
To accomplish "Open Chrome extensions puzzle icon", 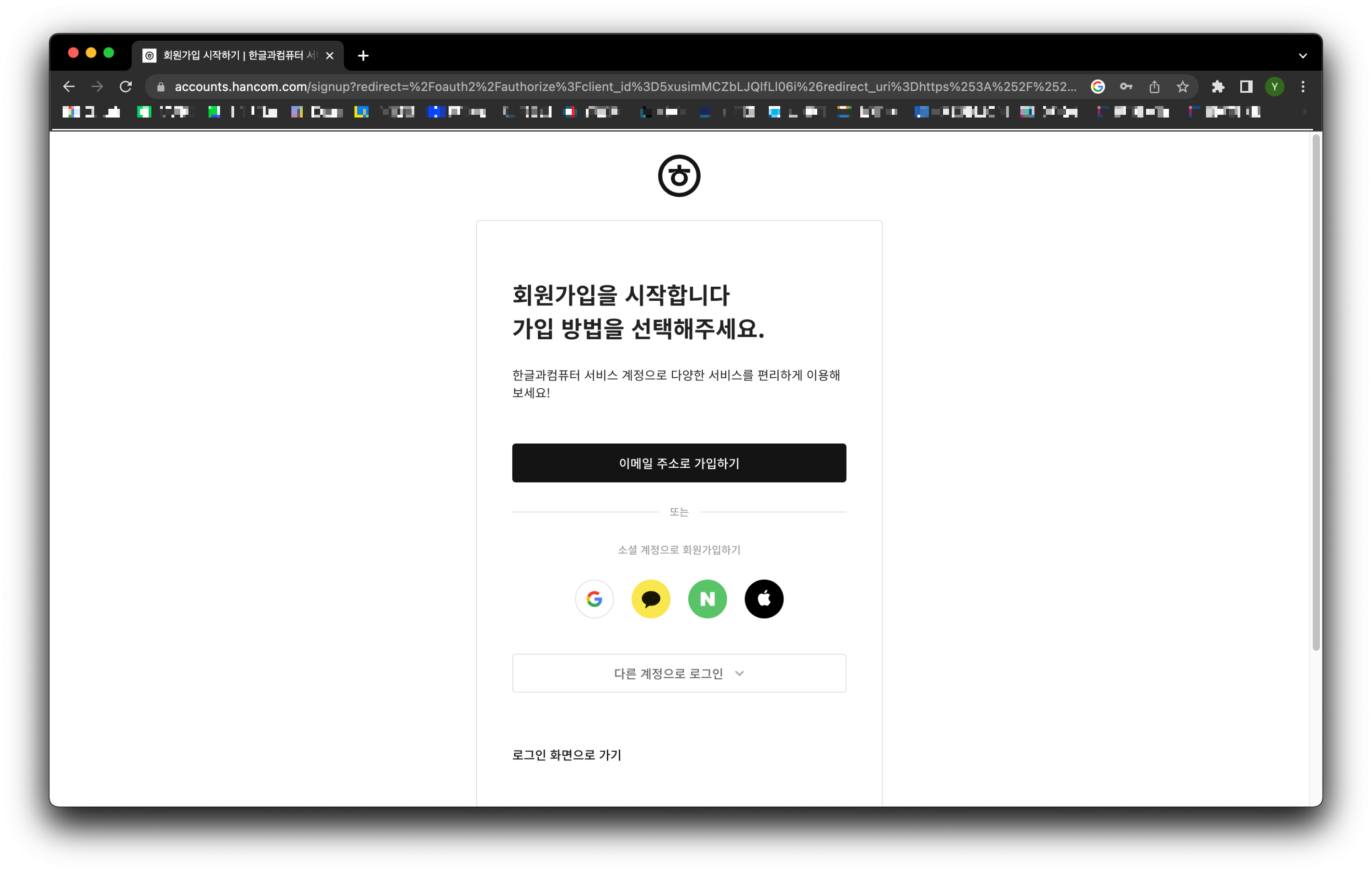I will (1217, 86).
